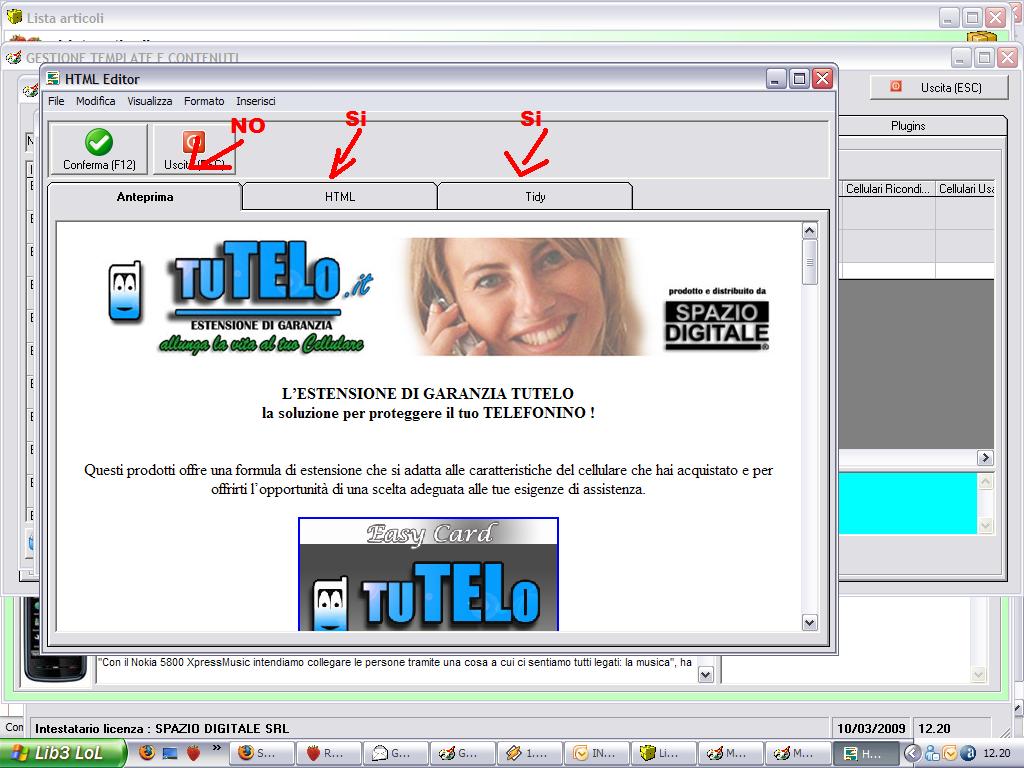The height and width of the screenshot is (768, 1024).
Task: Expand hidden system tray icons arrow
Action: (913, 753)
